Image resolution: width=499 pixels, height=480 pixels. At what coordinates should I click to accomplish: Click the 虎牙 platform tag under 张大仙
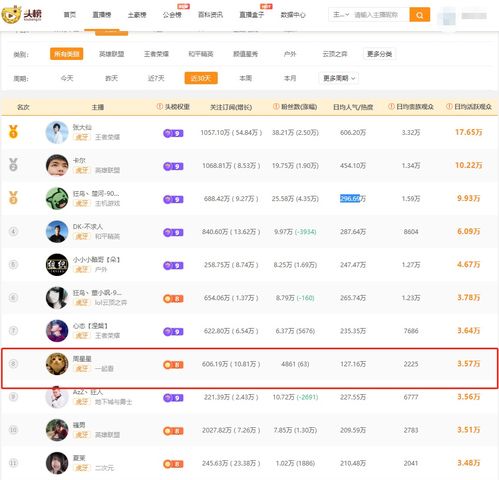(82, 137)
